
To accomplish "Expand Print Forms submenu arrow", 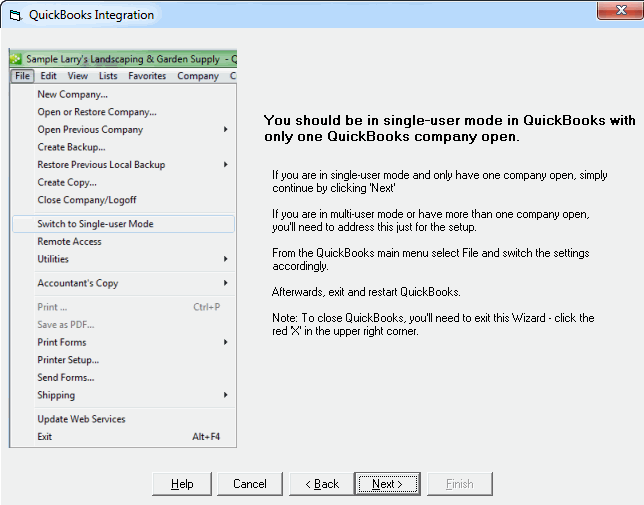I will 225,342.
